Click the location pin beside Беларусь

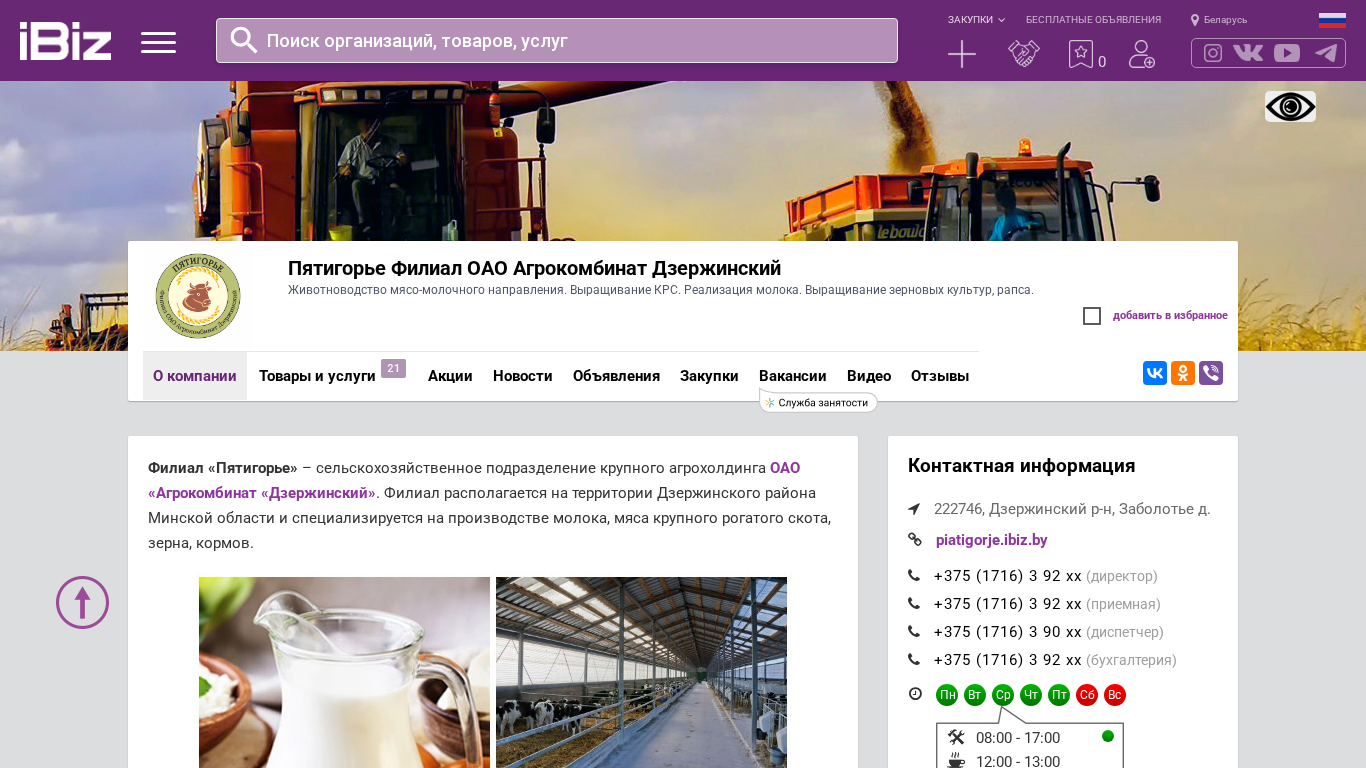1194,20
